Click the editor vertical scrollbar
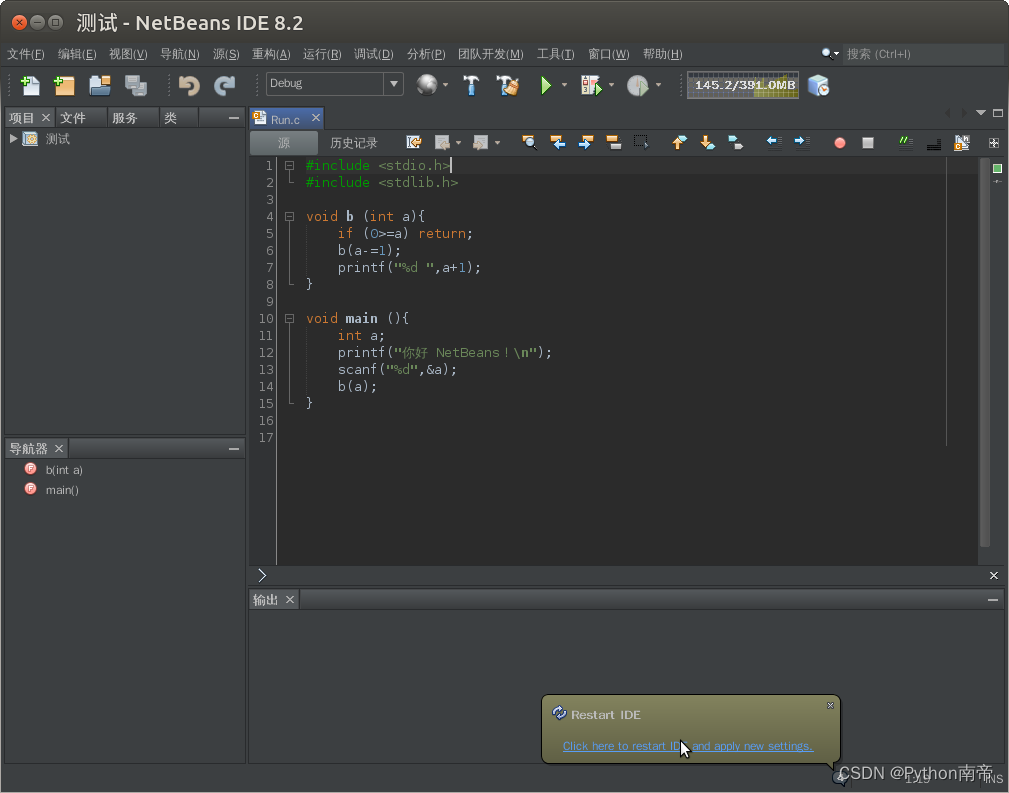Image resolution: width=1009 pixels, height=793 pixels. (x=984, y=350)
